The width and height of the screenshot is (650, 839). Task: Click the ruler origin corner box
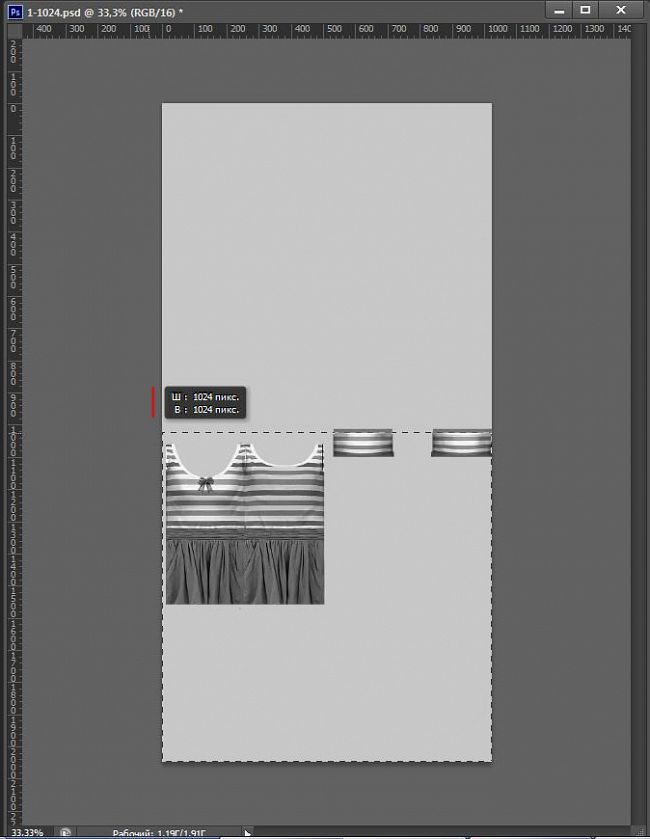[x=13, y=30]
